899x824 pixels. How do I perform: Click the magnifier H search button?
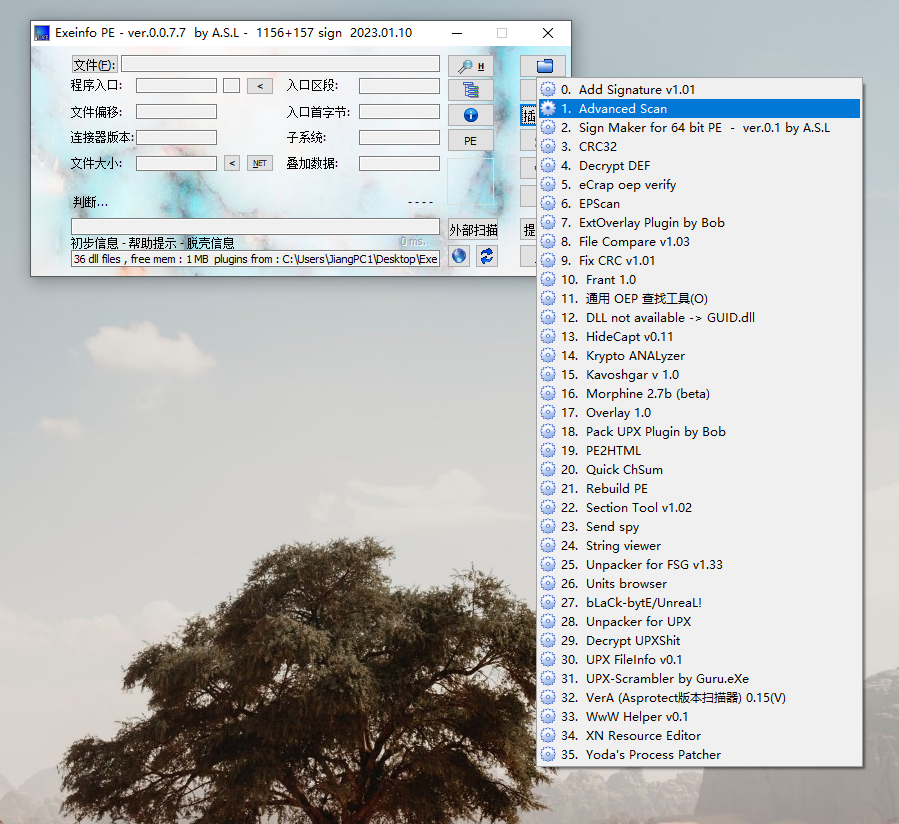tap(471, 66)
